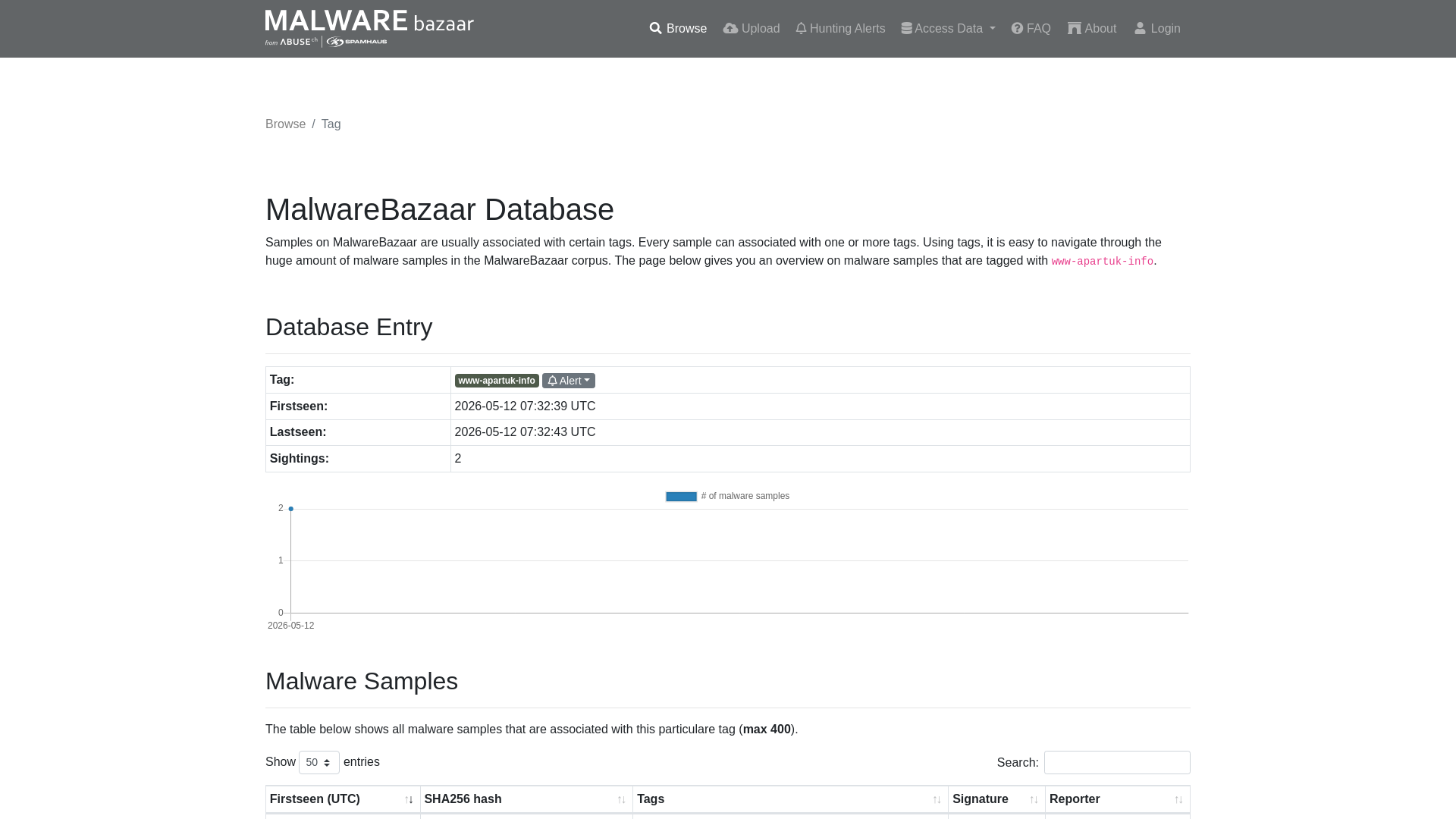Click the Access Data database icon
The width and height of the screenshot is (1456, 819).
[x=906, y=29]
